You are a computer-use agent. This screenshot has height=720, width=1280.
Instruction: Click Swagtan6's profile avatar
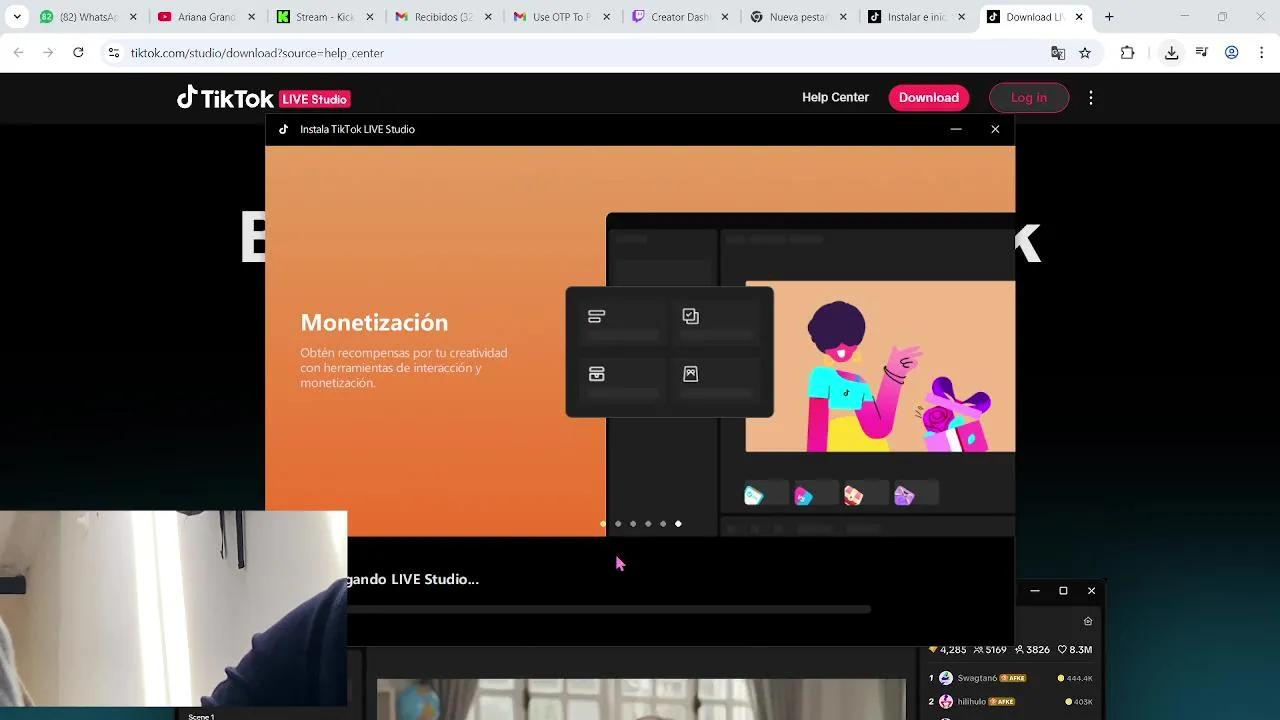(946, 678)
